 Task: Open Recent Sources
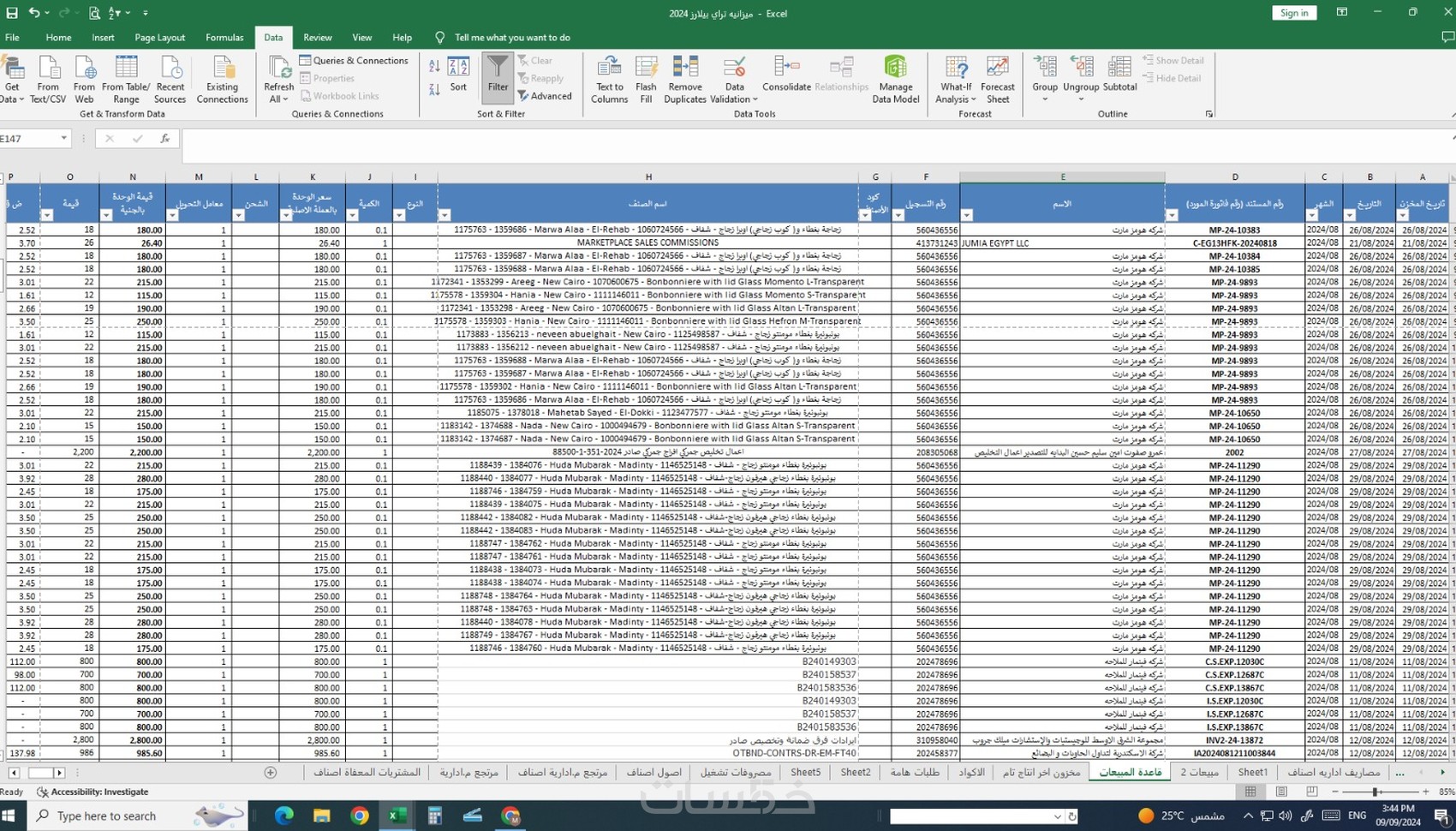coord(170,80)
